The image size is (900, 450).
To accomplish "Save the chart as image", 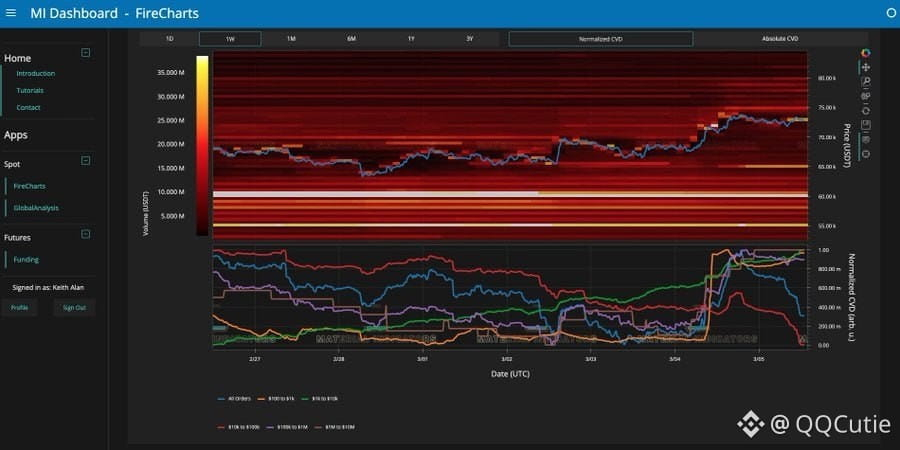I will coord(866,125).
